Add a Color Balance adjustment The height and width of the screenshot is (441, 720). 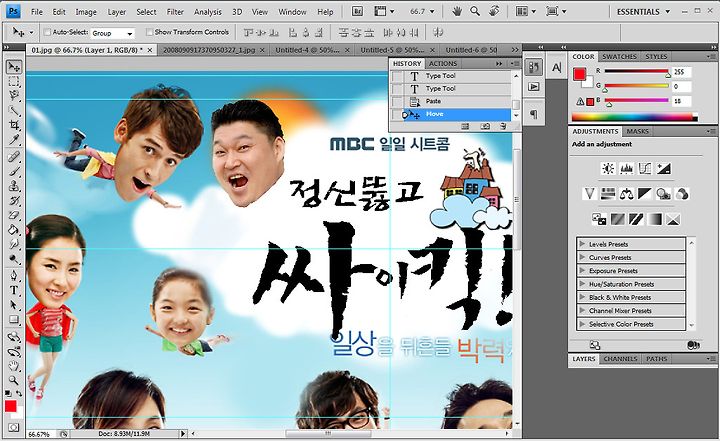(x=626, y=193)
